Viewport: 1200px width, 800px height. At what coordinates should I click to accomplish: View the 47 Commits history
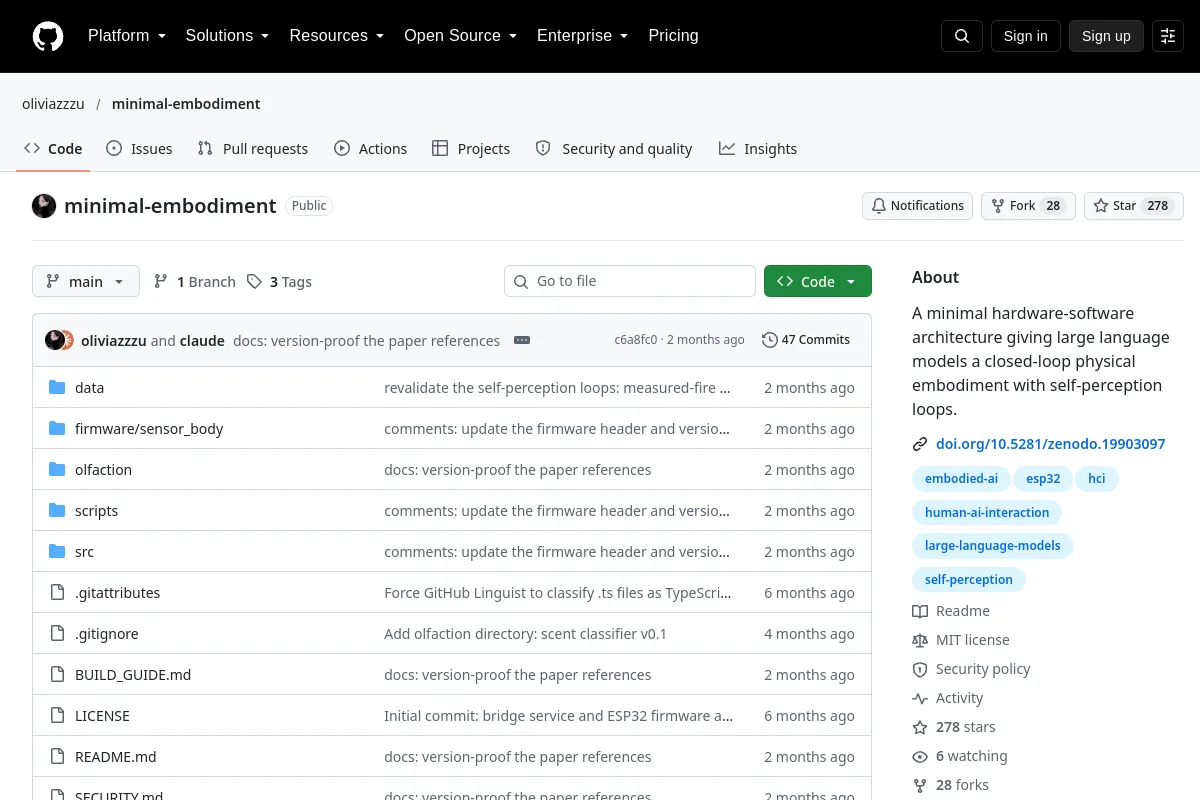click(x=806, y=340)
